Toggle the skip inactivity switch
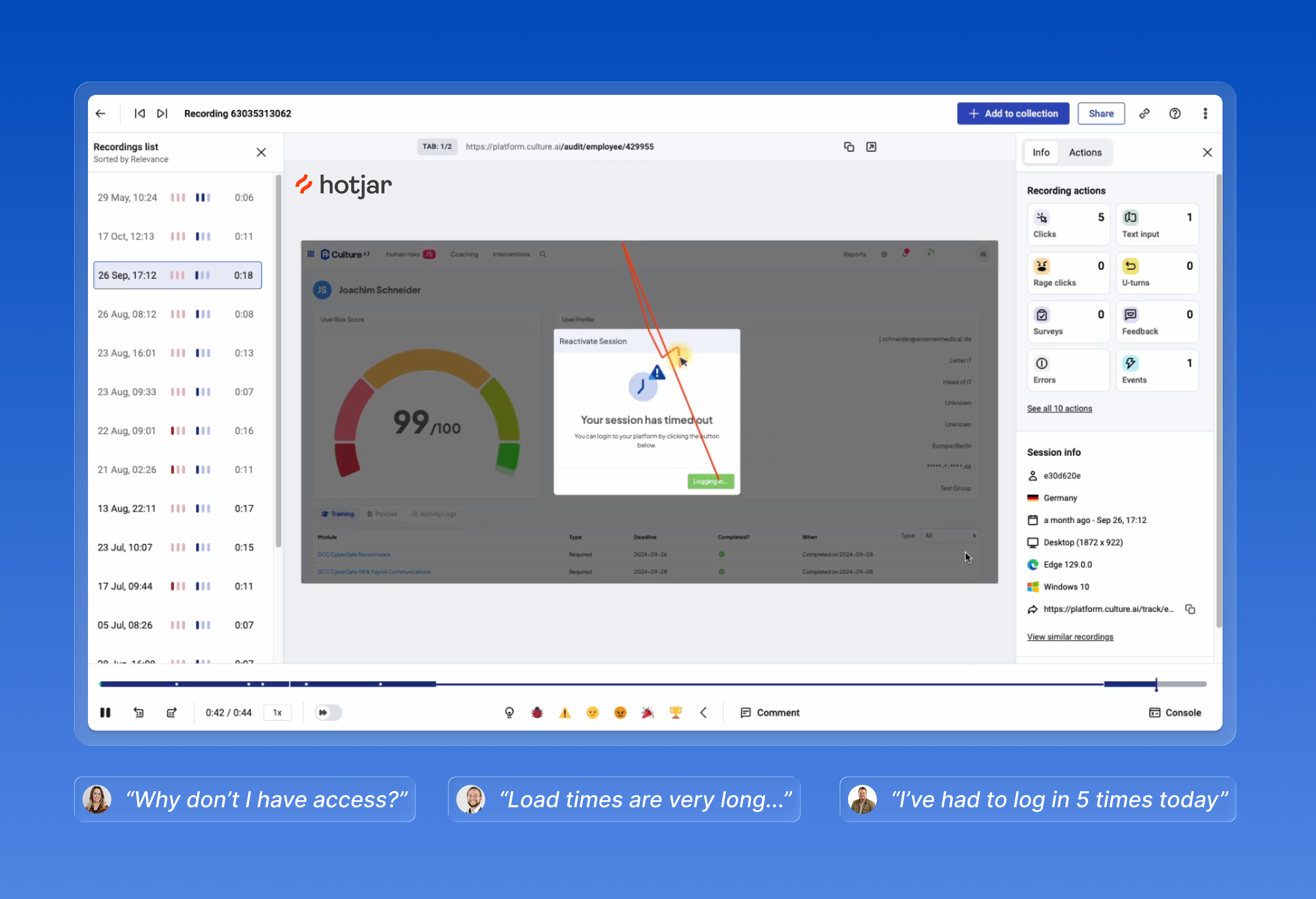The height and width of the screenshot is (899, 1316). coord(328,713)
